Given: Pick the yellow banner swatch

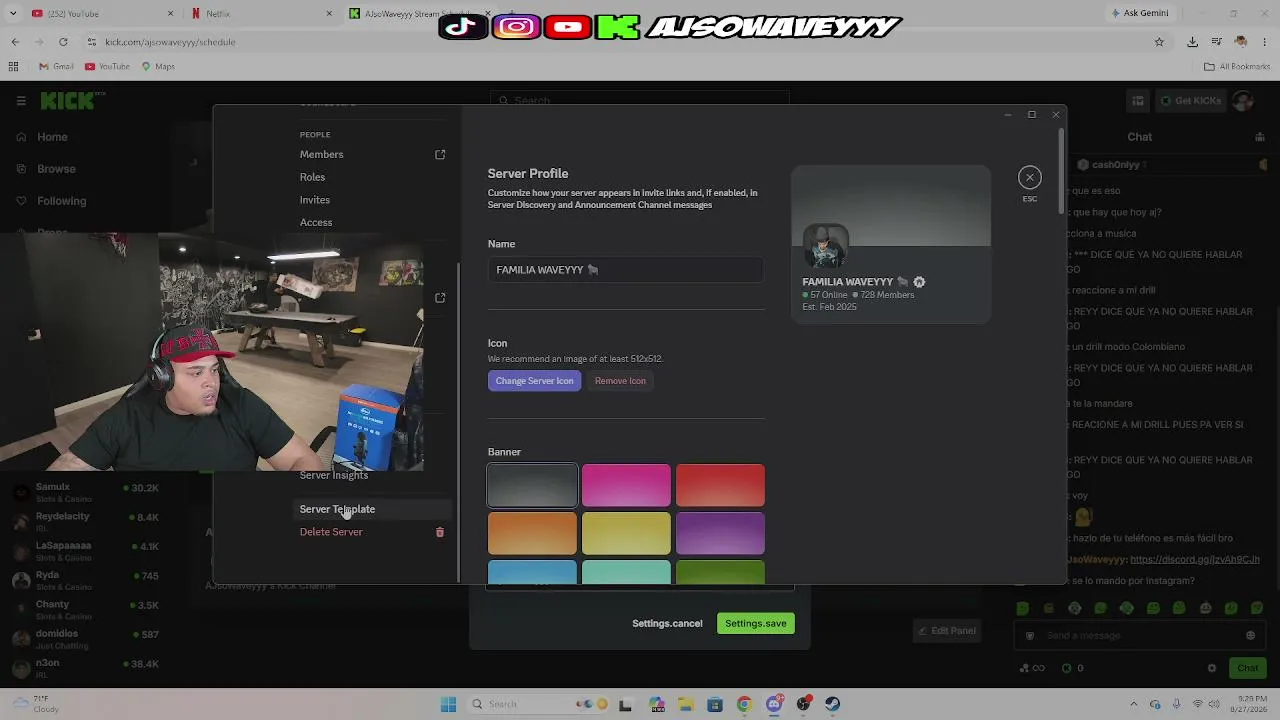Looking at the screenshot, I should coord(626,533).
